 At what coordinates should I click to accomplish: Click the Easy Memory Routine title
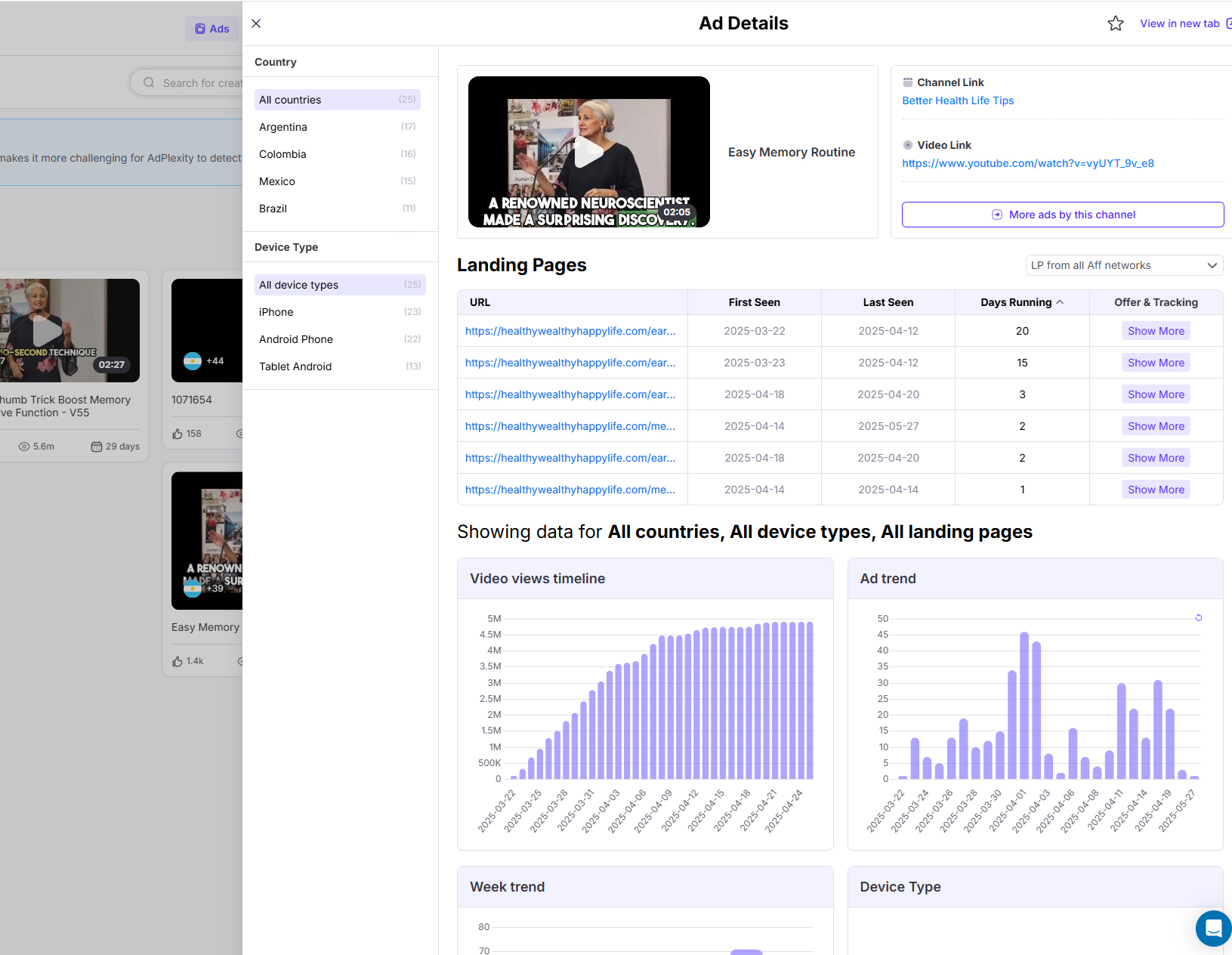[x=792, y=152]
